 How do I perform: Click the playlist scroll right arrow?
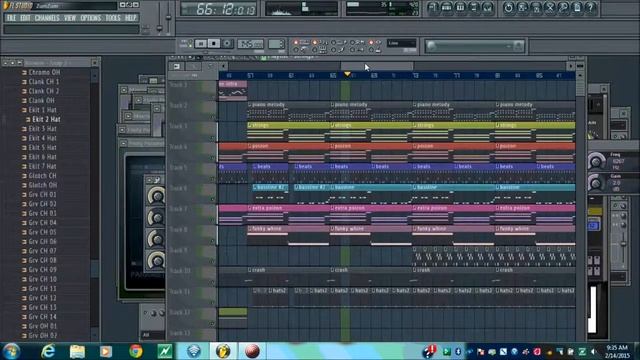(x=571, y=66)
